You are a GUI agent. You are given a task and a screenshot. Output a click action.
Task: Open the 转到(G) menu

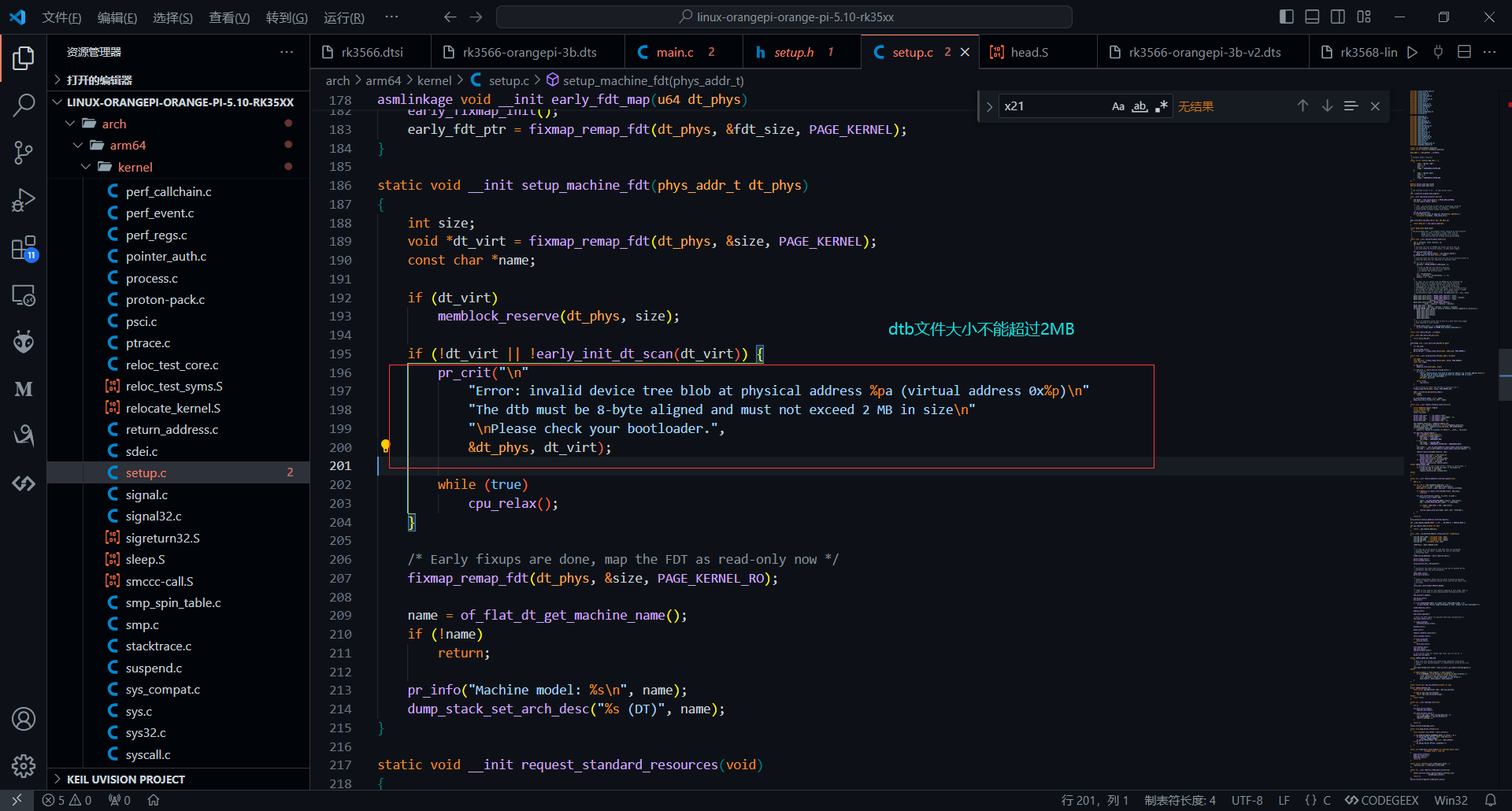tap(287, 17)
